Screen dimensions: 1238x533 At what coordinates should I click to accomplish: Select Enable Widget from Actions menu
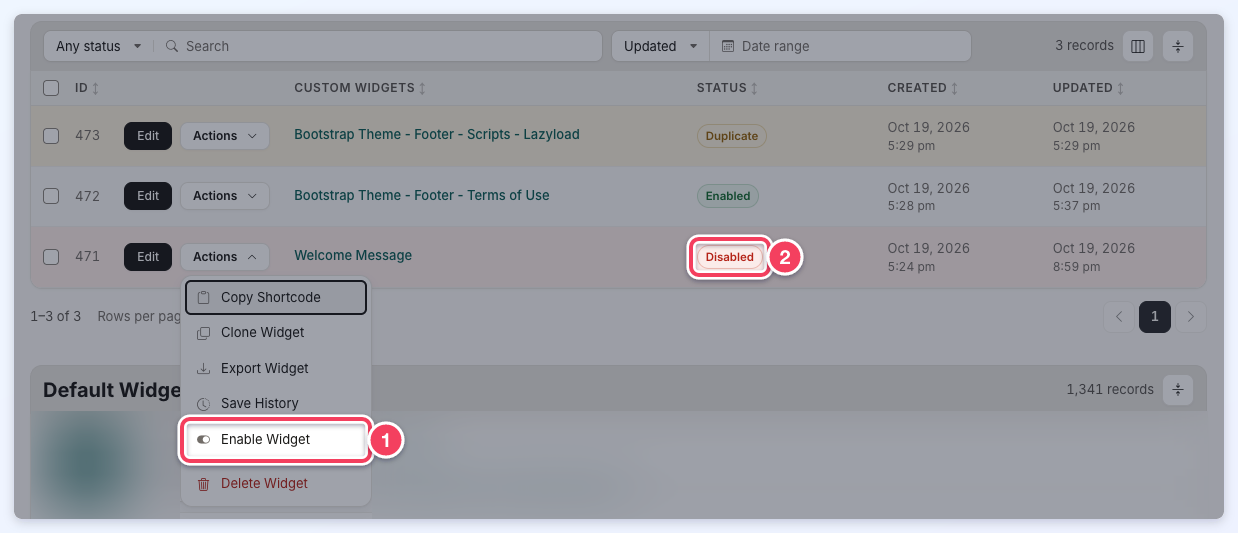(276, 439)
